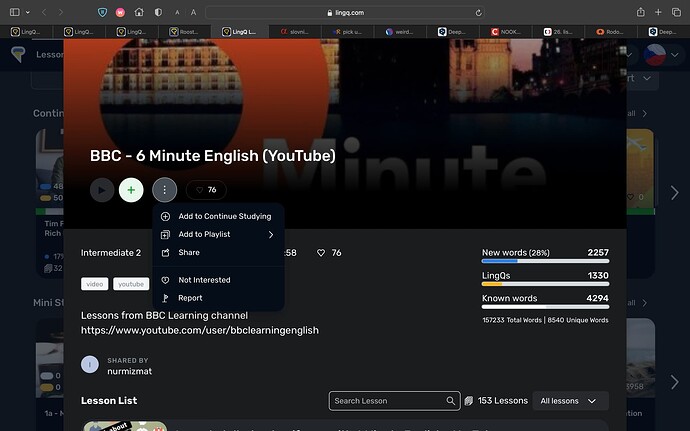This screenshot has height=431, width=690.
Task: Select Not Interested menu entry
Action: pos(218,280)
